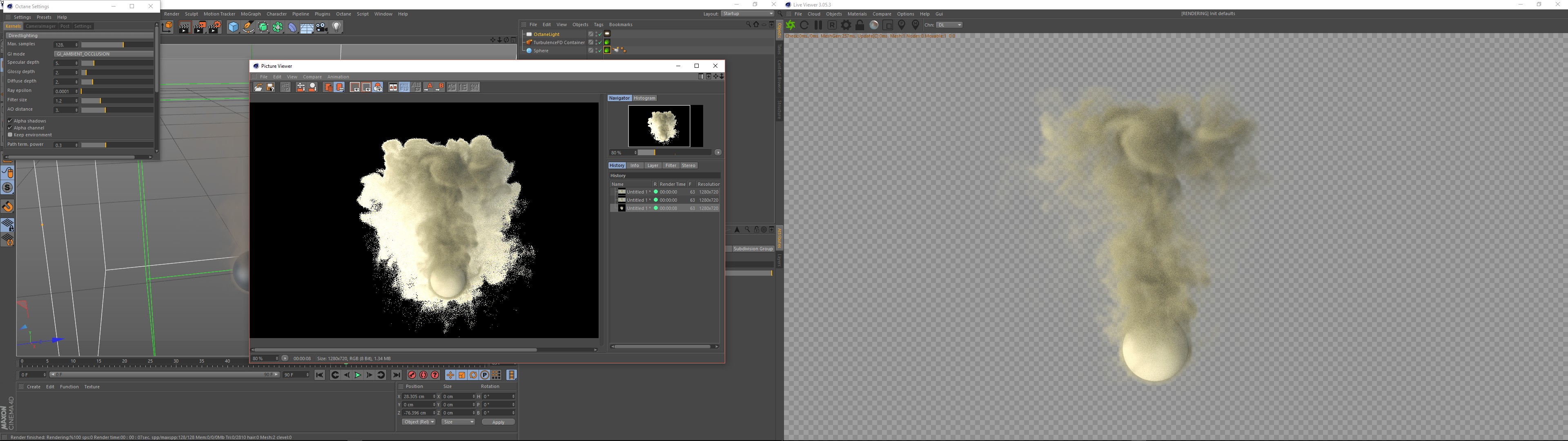Screen dimensions: 1568x441
Task: Select the focus picker pin icon
Action: [x=902, y=25]
